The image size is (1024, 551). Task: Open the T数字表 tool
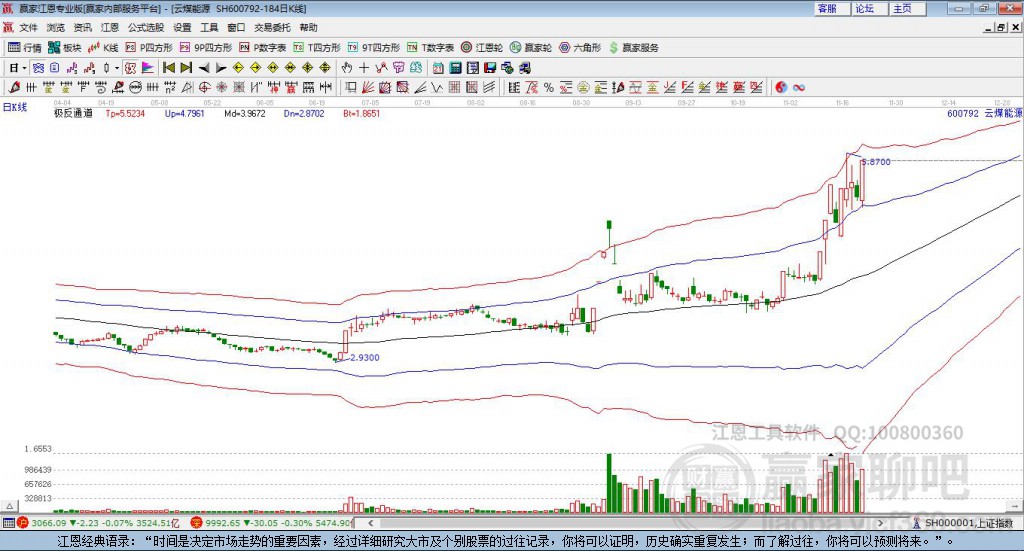tap(430, 48)
